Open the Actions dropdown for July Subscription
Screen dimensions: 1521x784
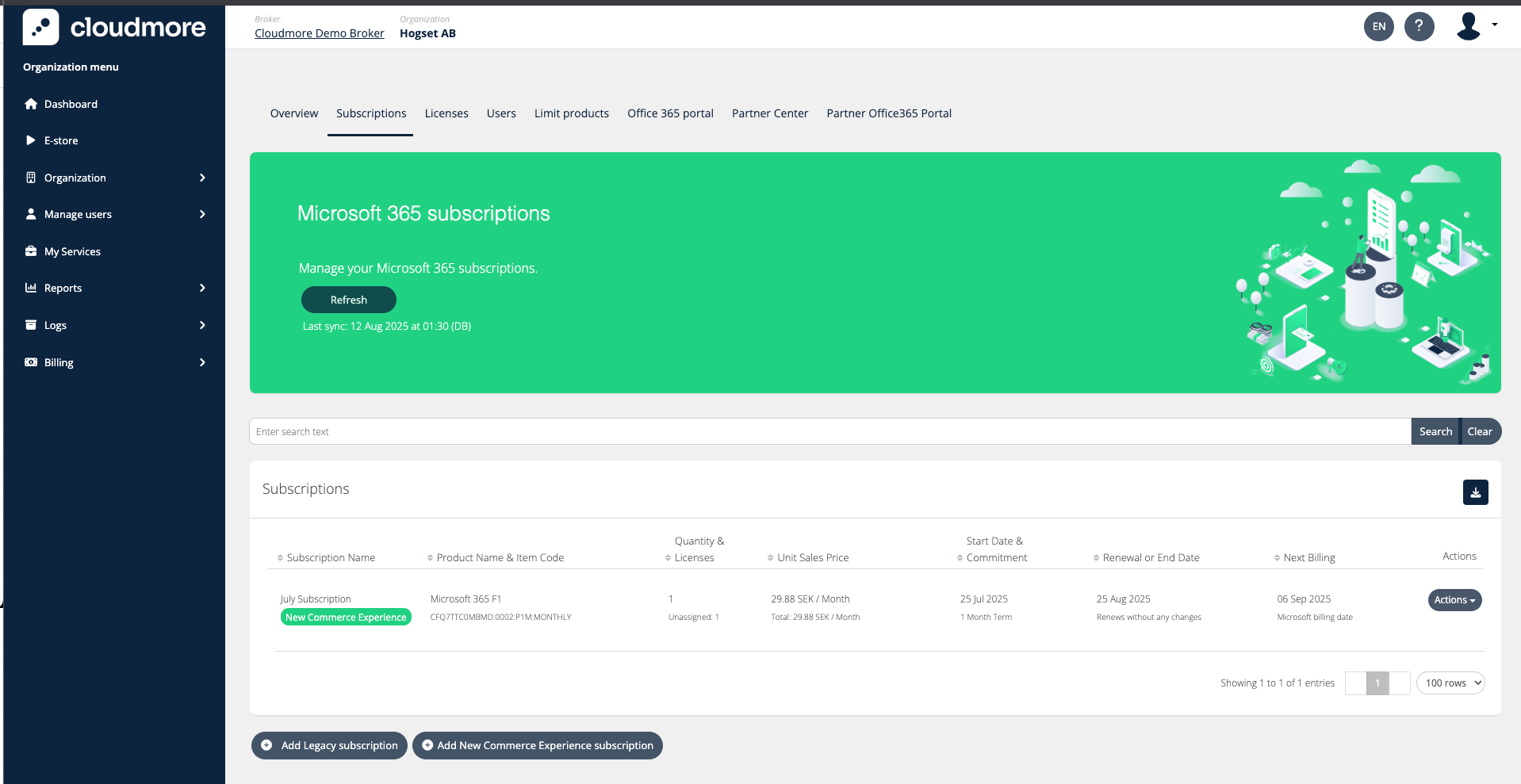tap(1454, 600)
